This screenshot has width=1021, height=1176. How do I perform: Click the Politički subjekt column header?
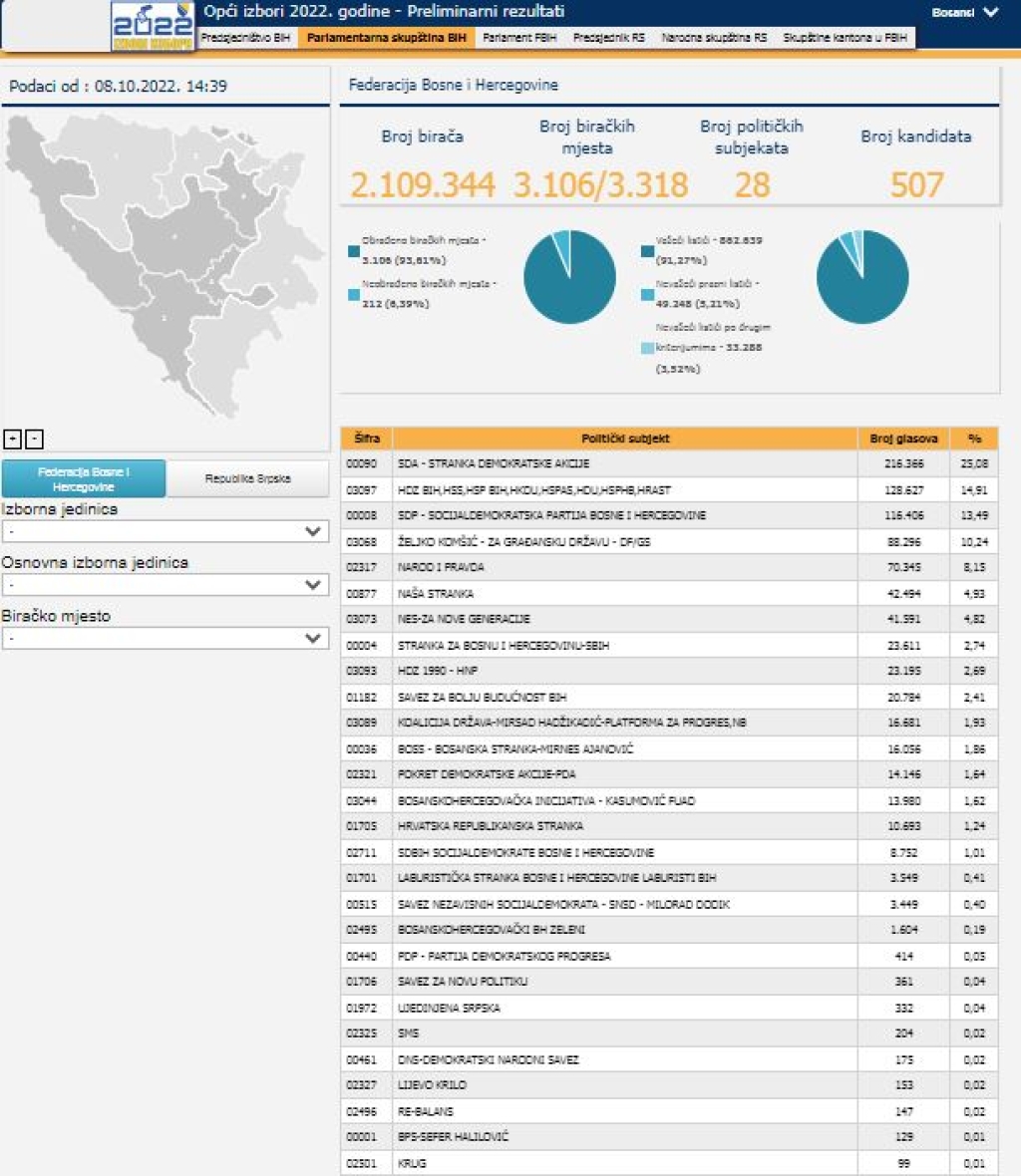tap(625, 439)
